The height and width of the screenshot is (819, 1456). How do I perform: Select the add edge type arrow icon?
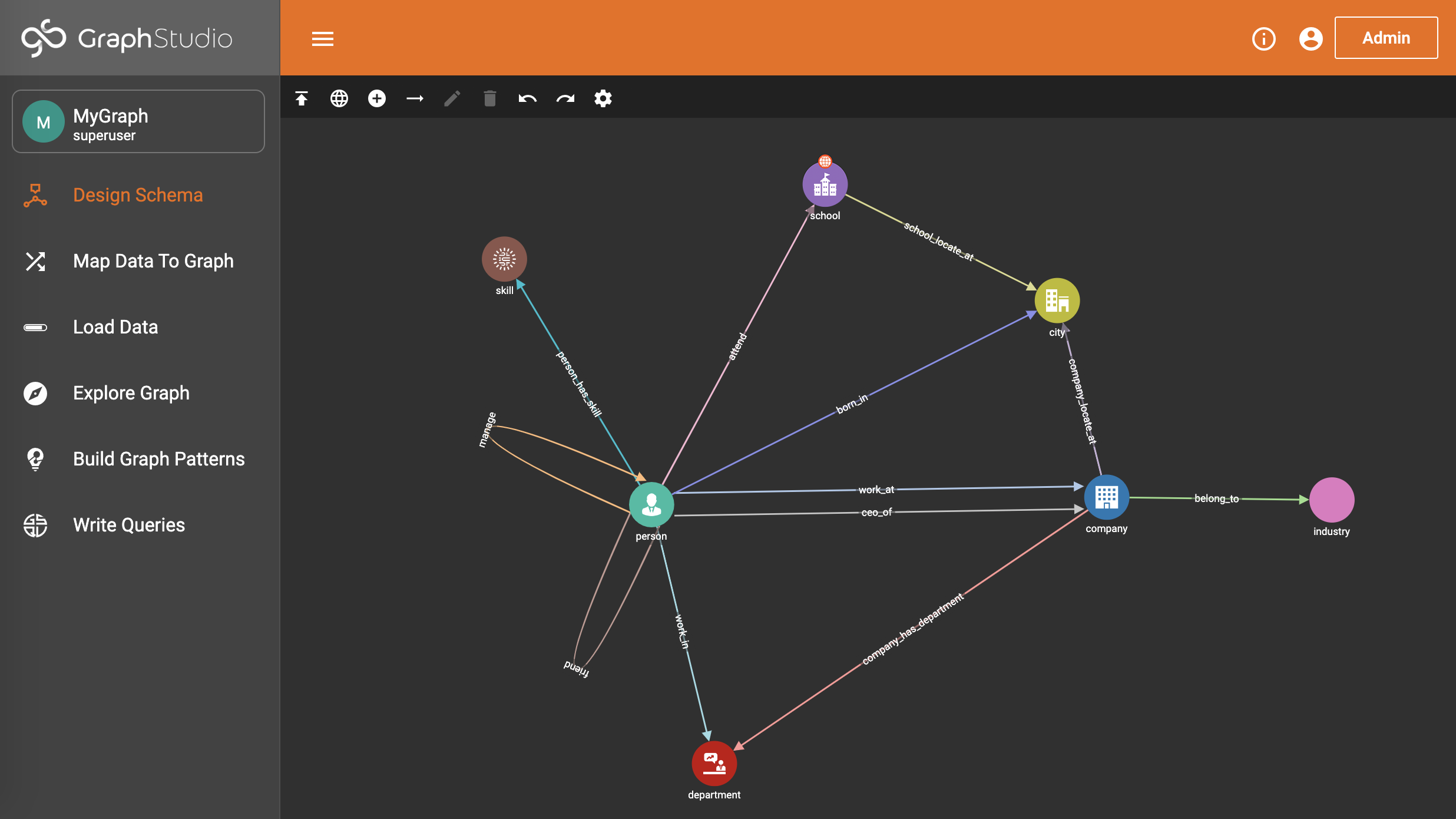click(414, 97)
